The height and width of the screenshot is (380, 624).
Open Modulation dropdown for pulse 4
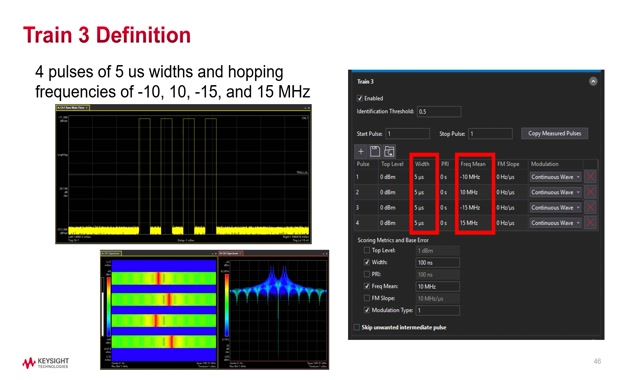click(556, 223)
